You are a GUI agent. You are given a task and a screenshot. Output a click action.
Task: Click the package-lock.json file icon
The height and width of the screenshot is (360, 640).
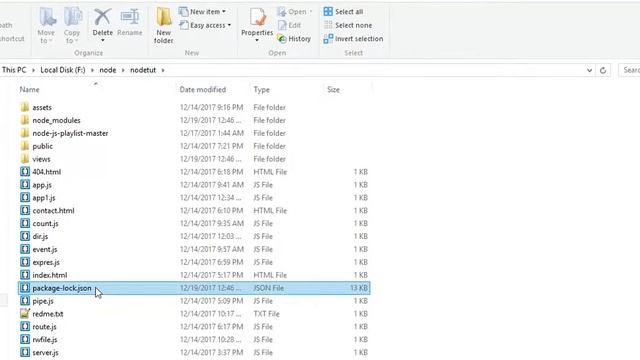tap(25, 288)
